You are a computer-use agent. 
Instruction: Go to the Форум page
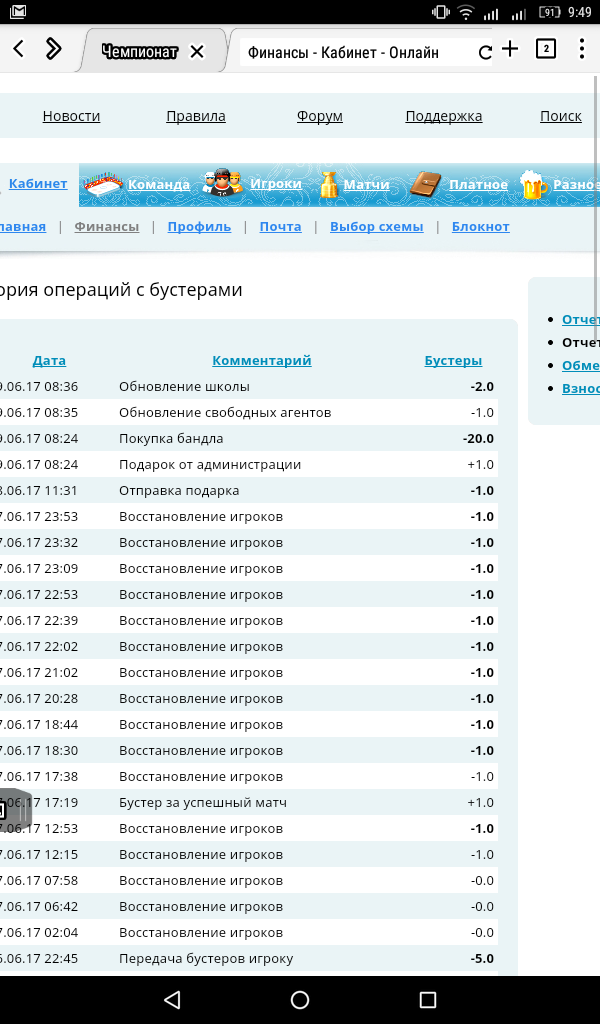[319, 116]
